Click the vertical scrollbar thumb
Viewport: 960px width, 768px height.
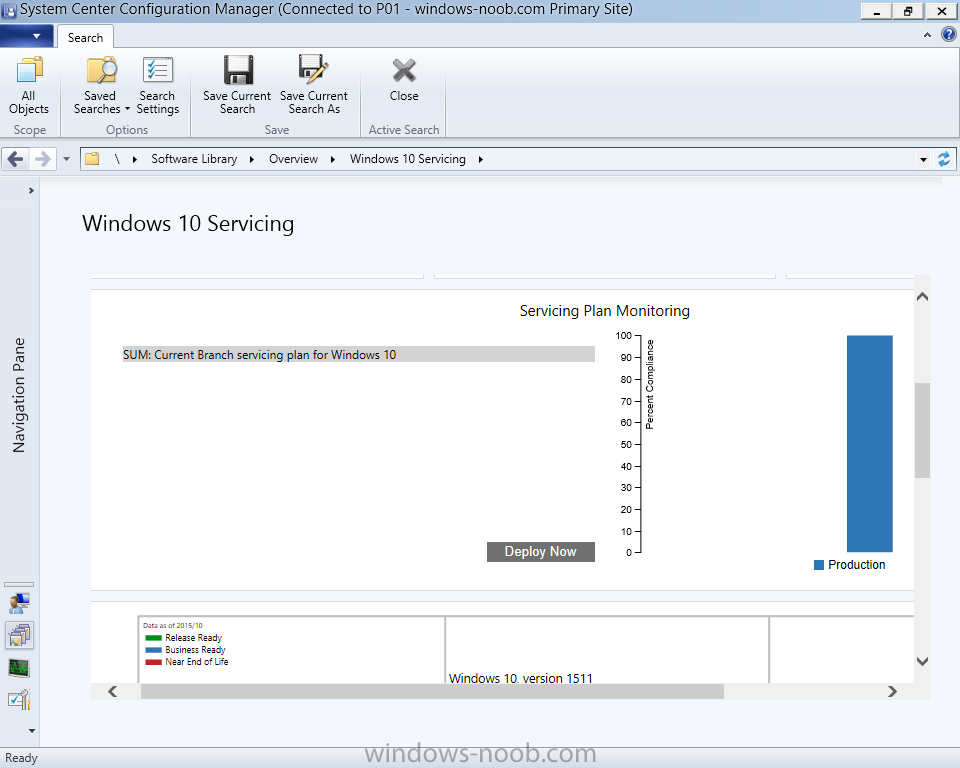922,430
